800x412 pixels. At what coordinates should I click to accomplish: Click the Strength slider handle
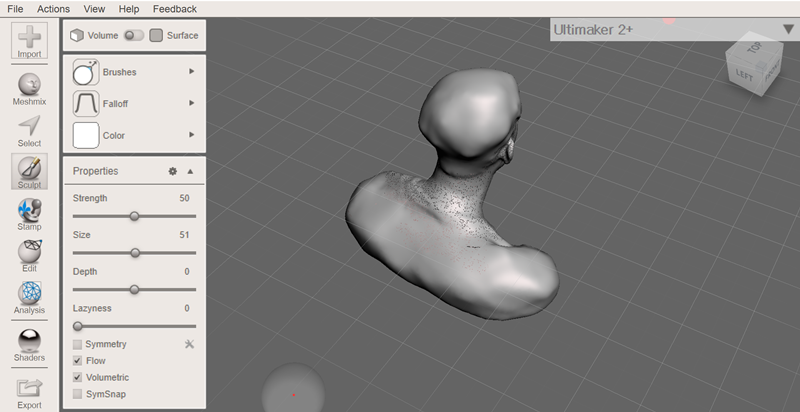pyautogui.click(x=134, y=216)
